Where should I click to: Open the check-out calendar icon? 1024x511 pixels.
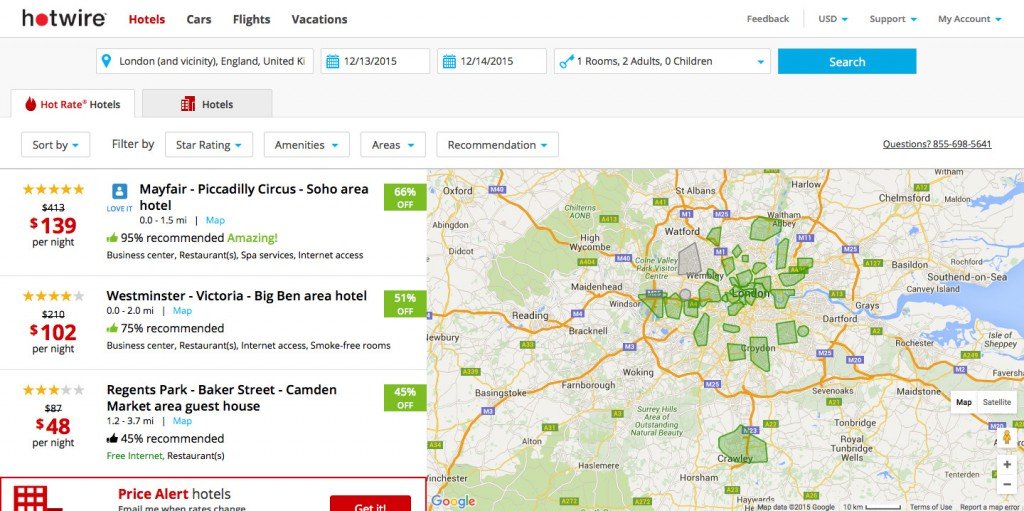click(449, 61)
